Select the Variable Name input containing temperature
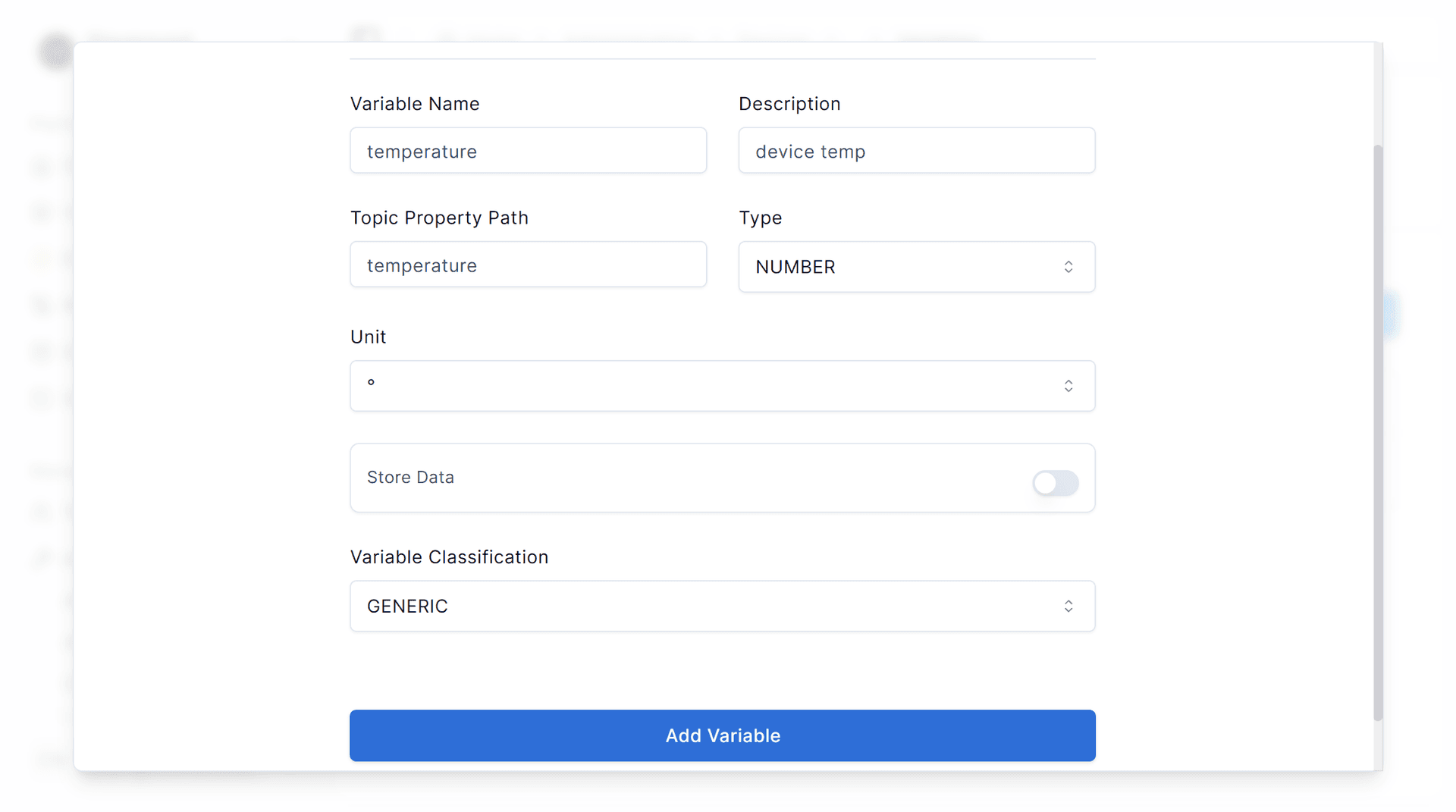 (528, 151)
